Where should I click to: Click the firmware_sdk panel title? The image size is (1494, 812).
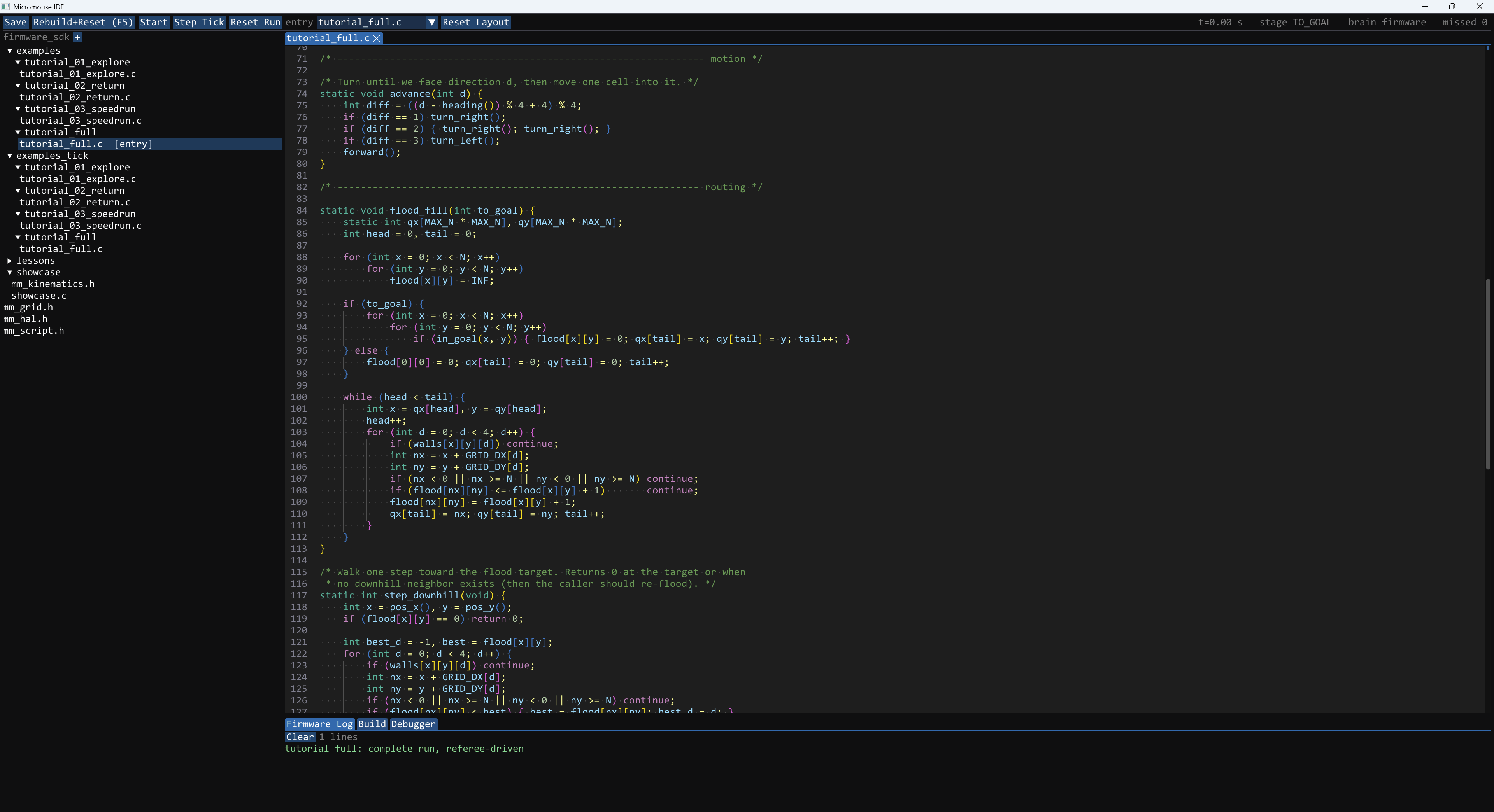tap(36, 37)
